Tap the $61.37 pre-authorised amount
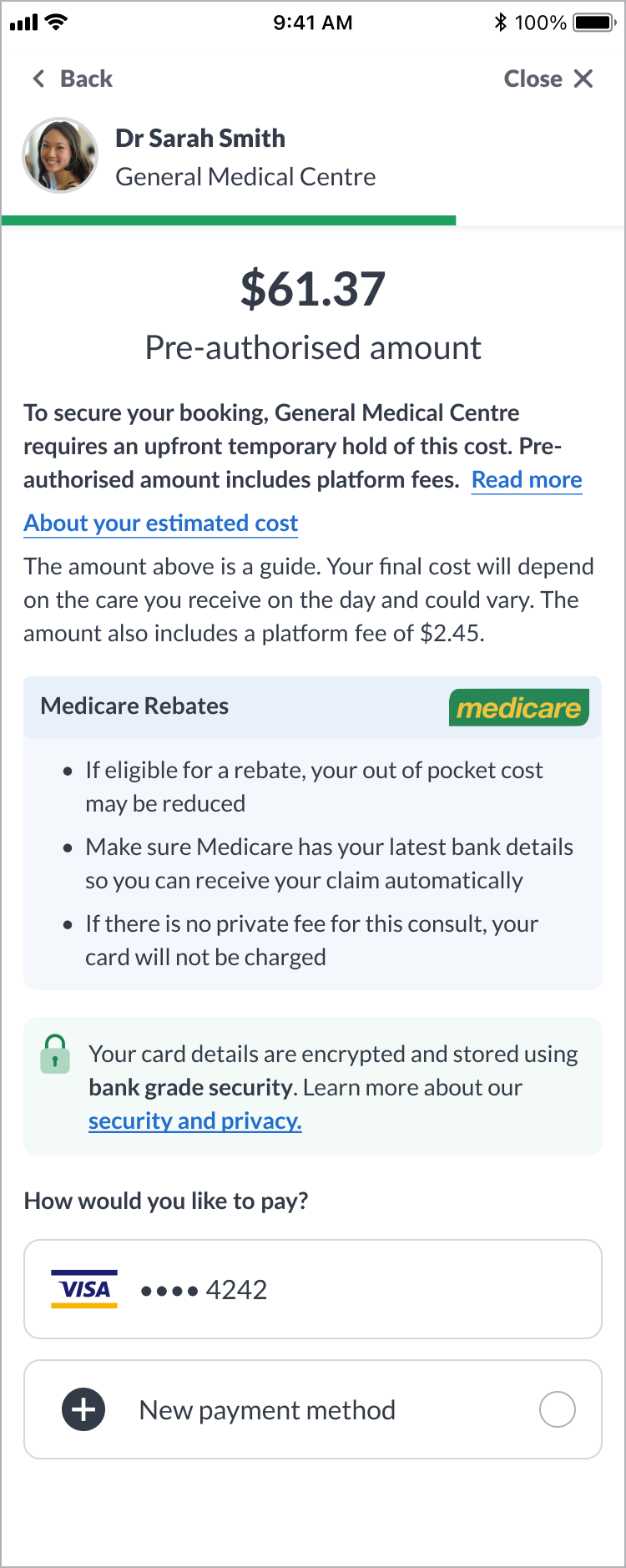The width and height of the screenshot is (626, 1568). [313, 289]
